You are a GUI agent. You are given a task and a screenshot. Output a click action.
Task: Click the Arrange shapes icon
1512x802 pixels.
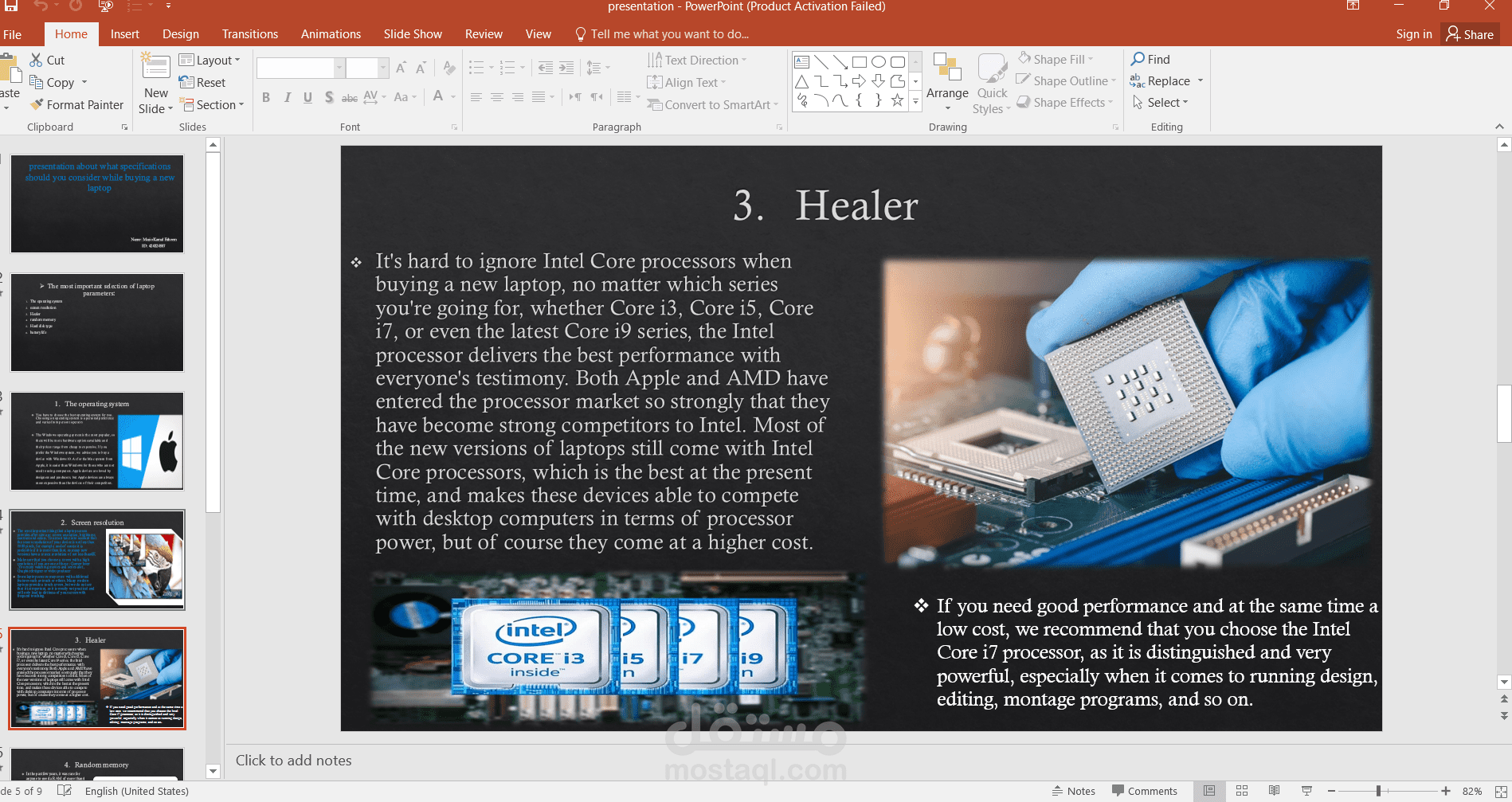click(x=947, y=68)
